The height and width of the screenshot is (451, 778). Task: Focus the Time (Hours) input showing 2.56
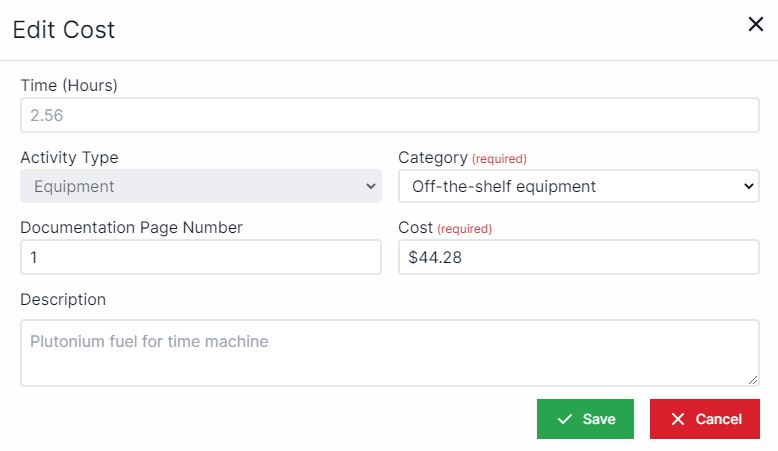pyautogui.click(x=390, y=115)
